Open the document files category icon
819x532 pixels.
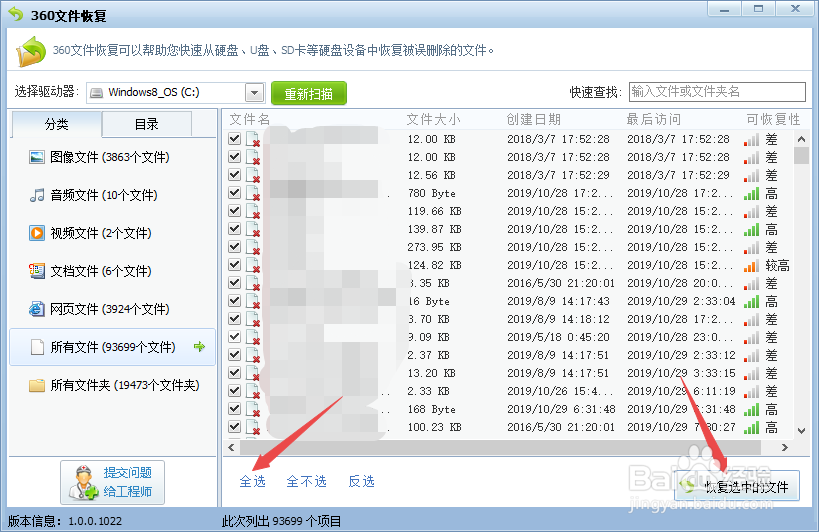pos(37,271)
